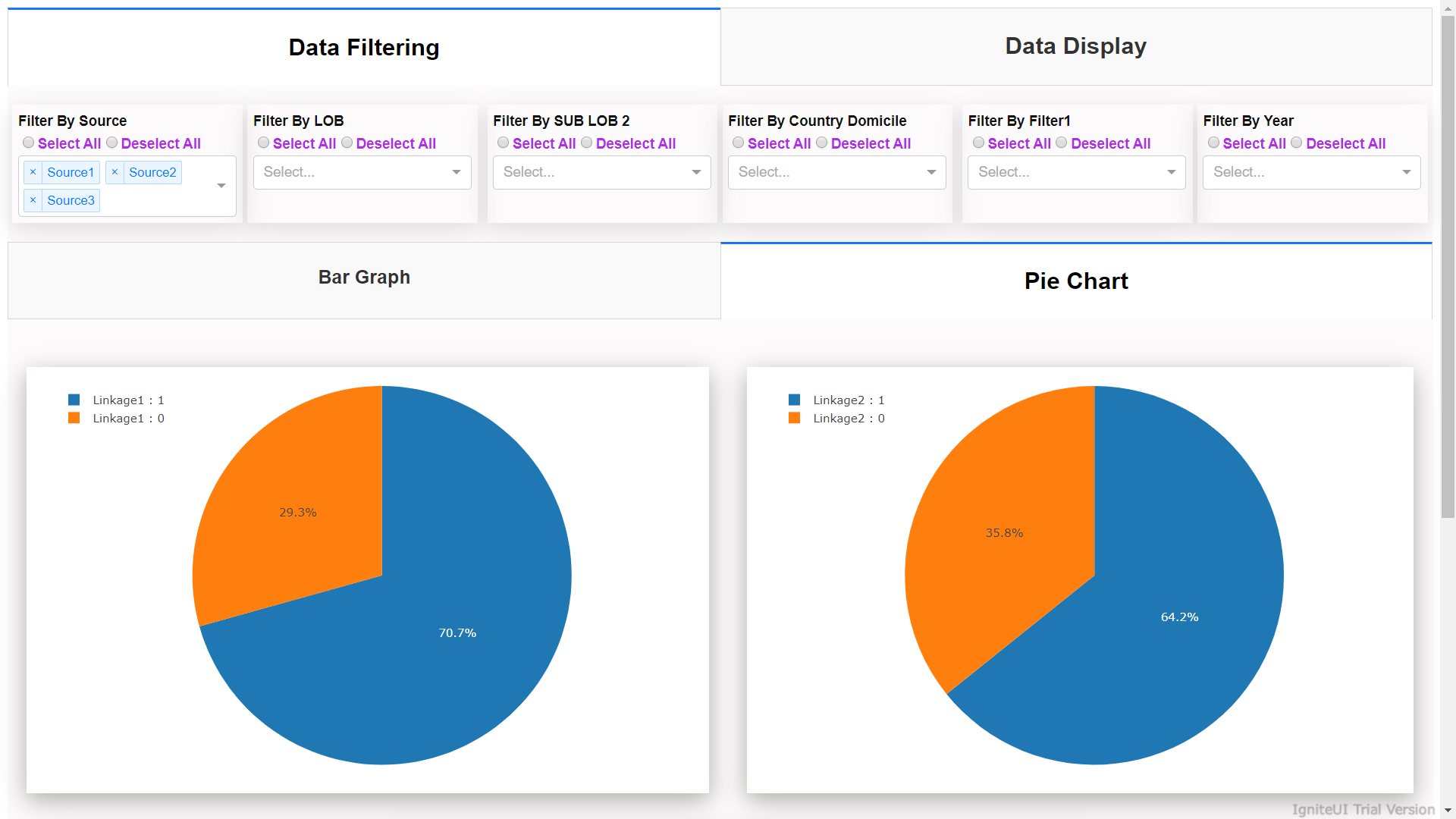Expand the Filter By Source dropdown arrow

pyautogui.click(x=221, y=186)
